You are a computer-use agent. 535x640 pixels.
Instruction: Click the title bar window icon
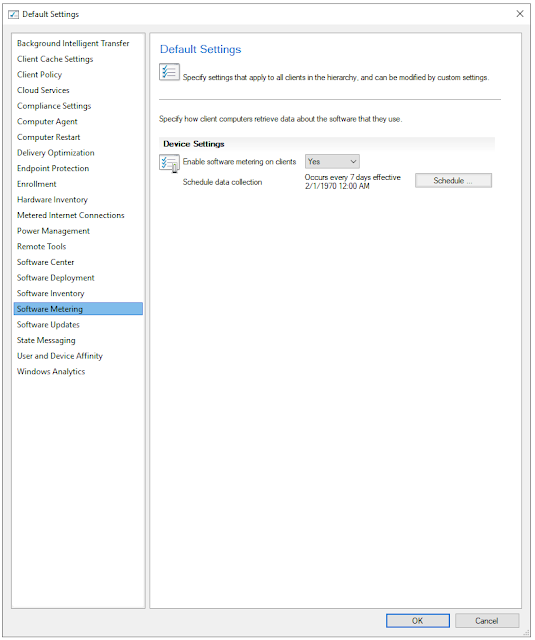tap(13, 14)
